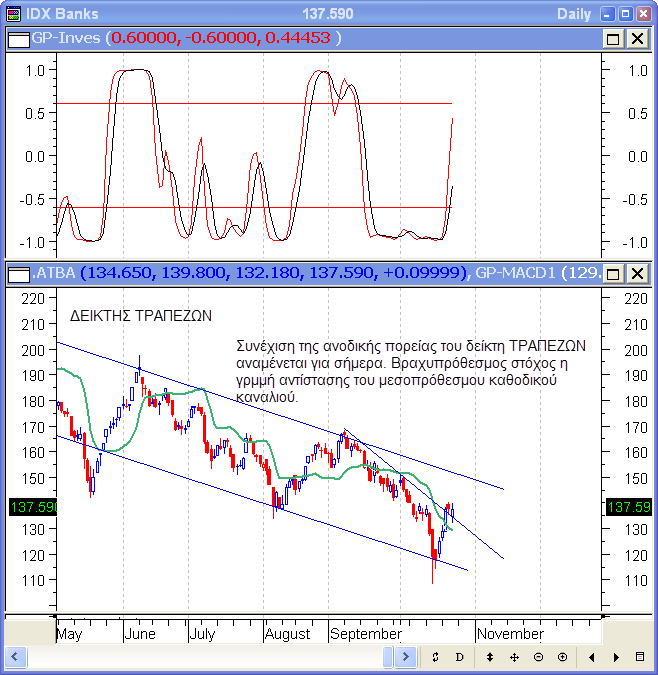This screenshot has width=658, height=675.
Task: Click the vertical rescale arrows icon
Action: [x=490, y=657]
